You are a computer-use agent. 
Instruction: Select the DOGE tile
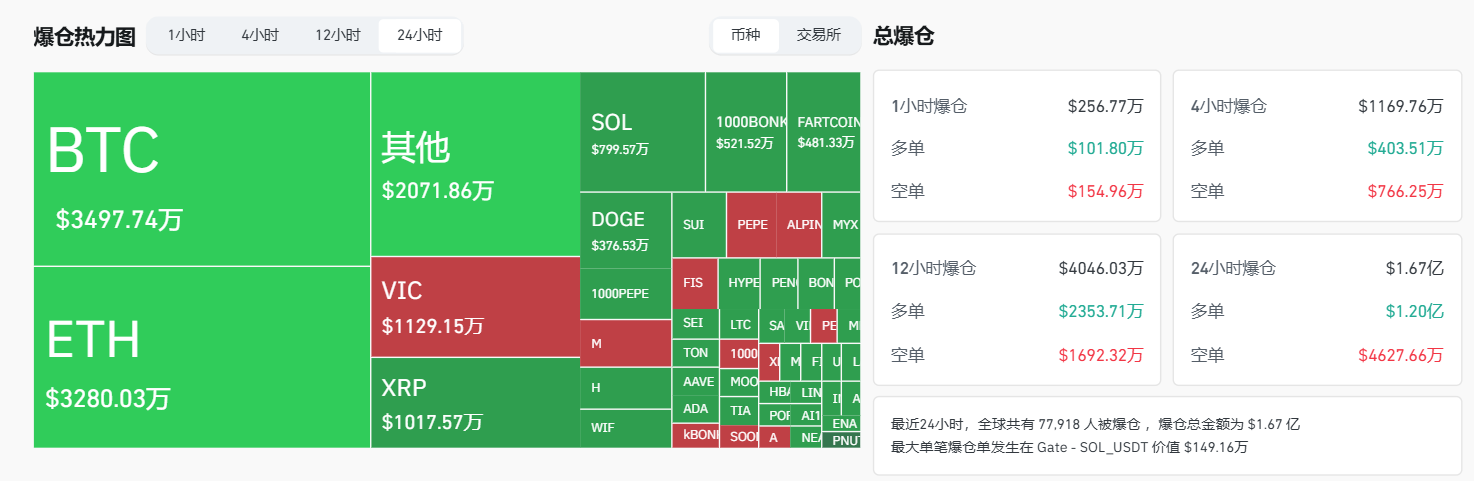pos(625,230)
